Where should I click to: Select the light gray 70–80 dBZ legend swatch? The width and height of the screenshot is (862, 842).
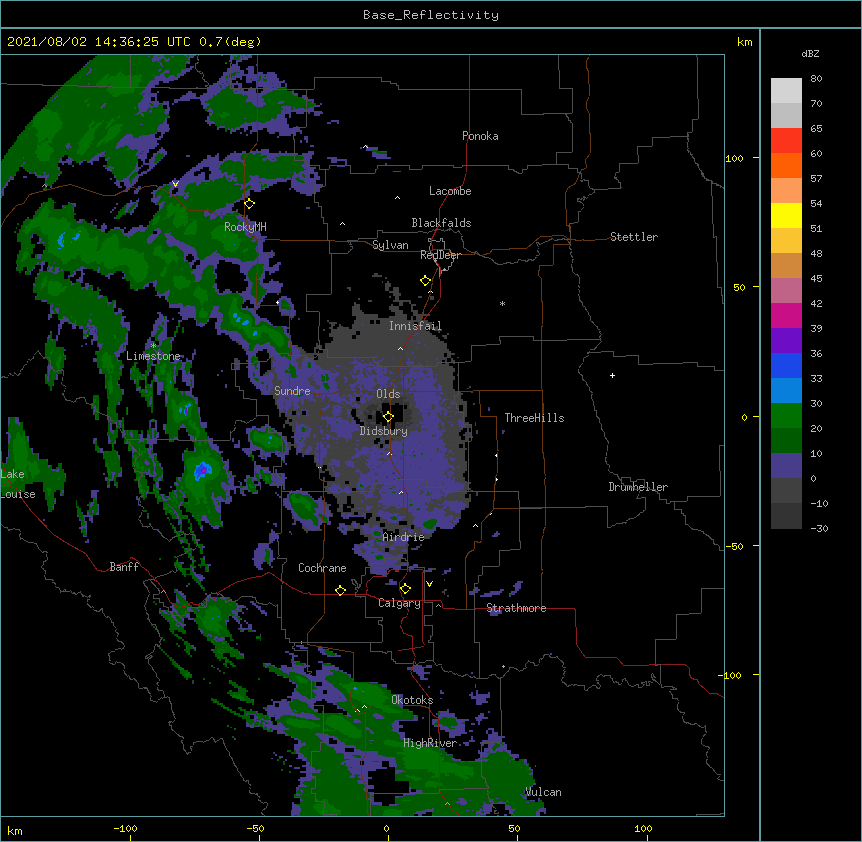coord(786,91)
